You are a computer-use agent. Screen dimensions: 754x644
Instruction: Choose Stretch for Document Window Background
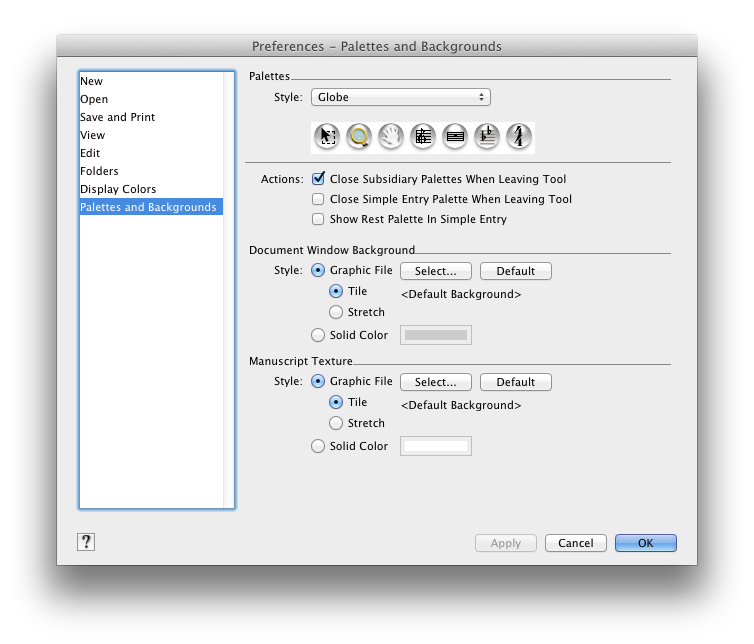click(336, 312)
